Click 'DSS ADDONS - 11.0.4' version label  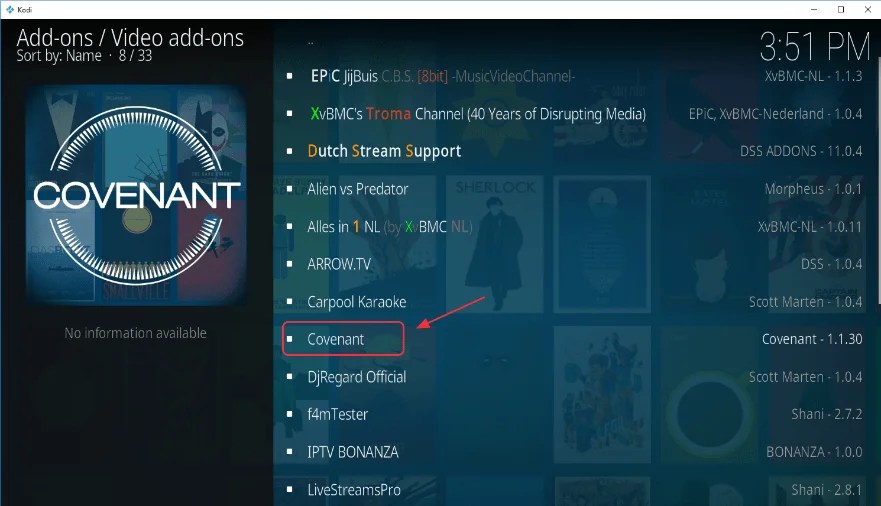click(801, 152)
